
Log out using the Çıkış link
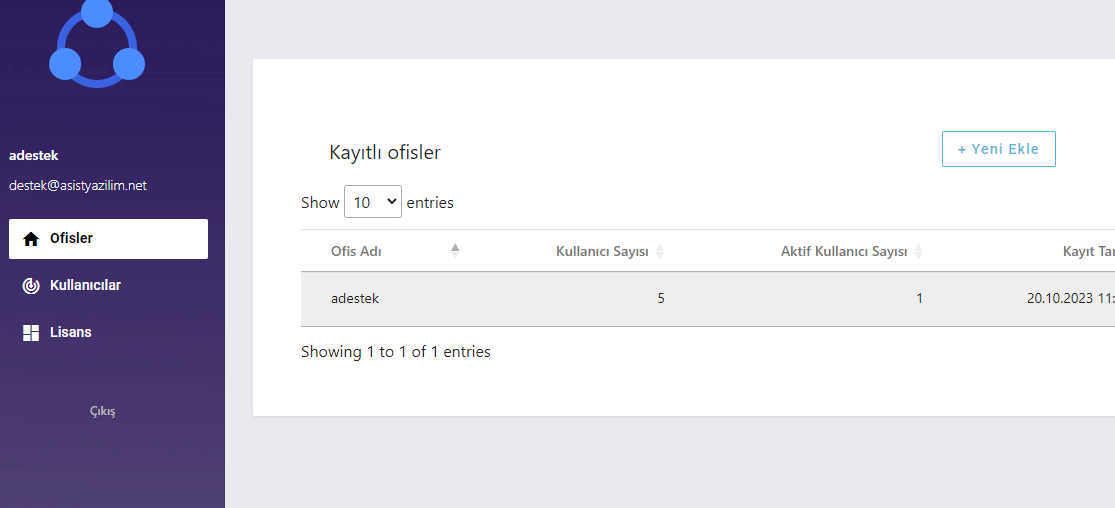tap(103, 411)
